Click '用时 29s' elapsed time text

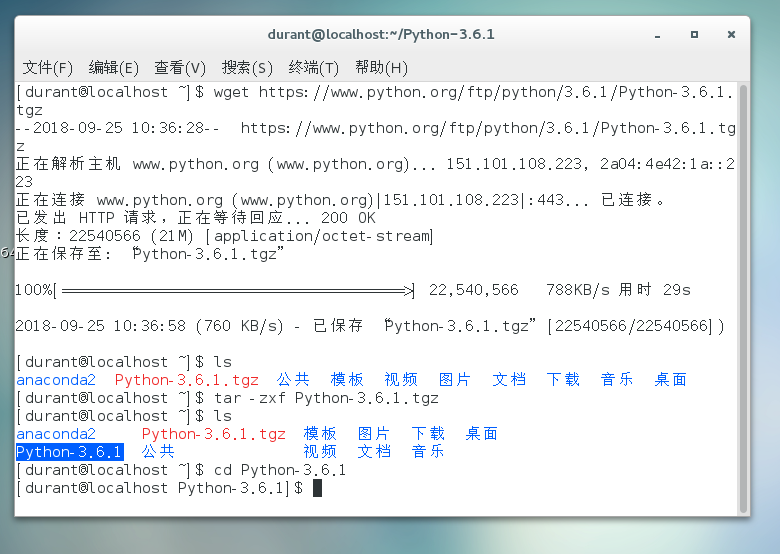[655, 290]
